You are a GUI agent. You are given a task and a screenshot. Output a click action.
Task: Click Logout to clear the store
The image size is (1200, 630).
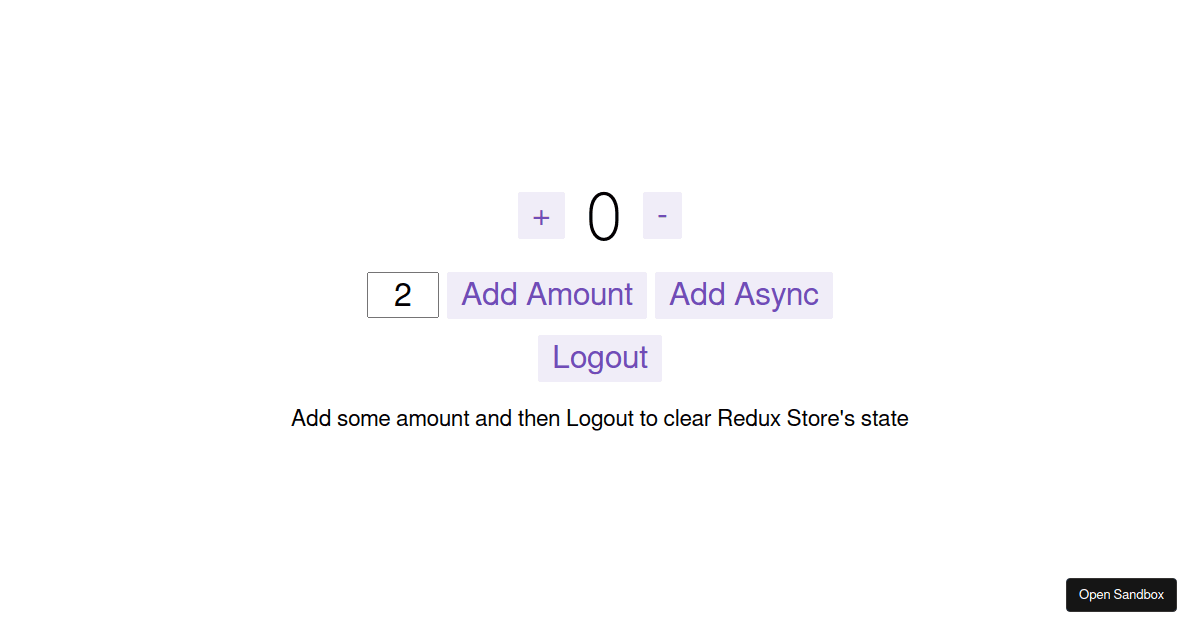(600, 358)
